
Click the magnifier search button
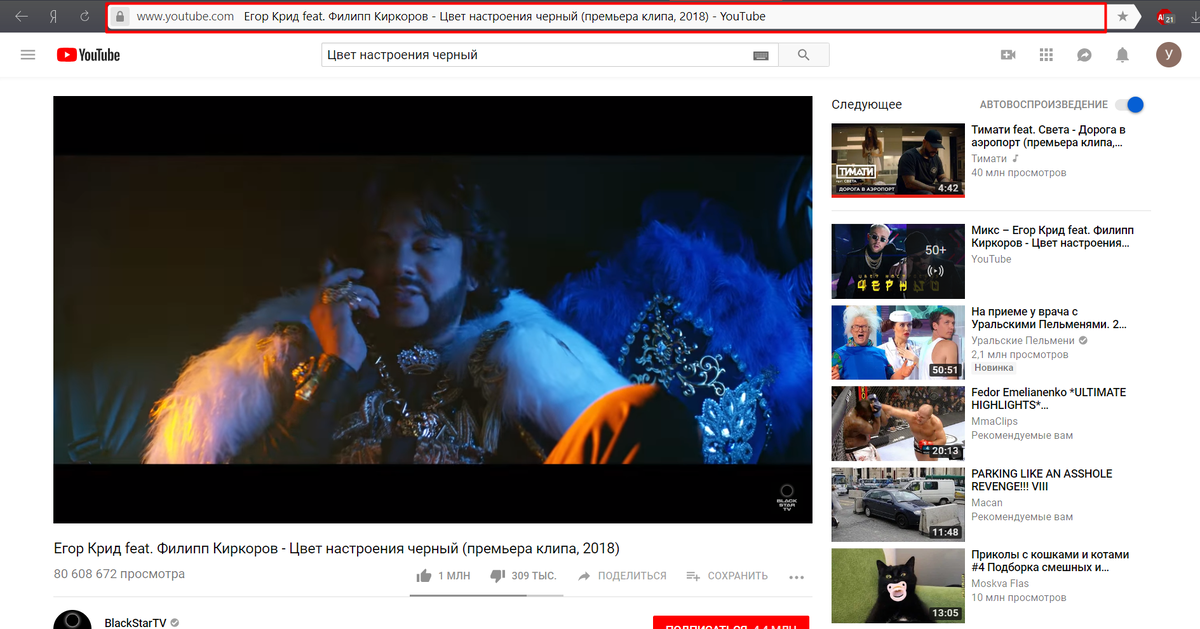(803, 55)
